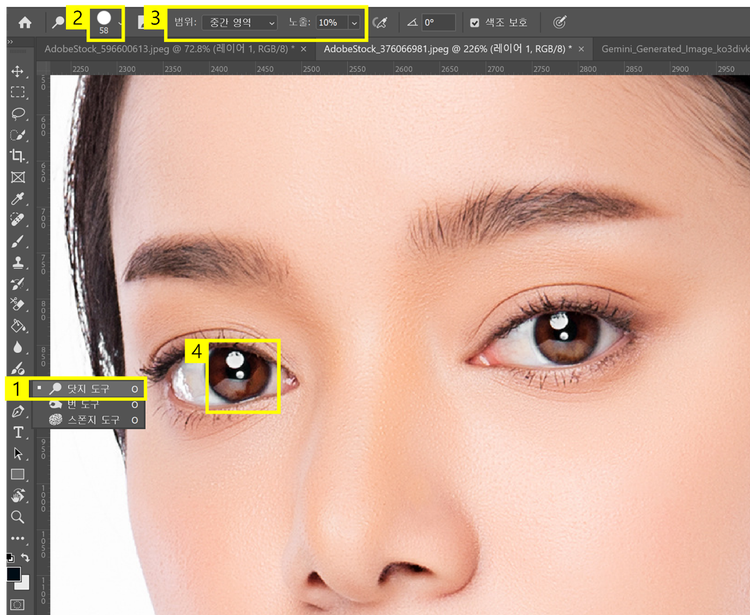
Task: Select the Frame tool
Action: click(x=18, y=177)
